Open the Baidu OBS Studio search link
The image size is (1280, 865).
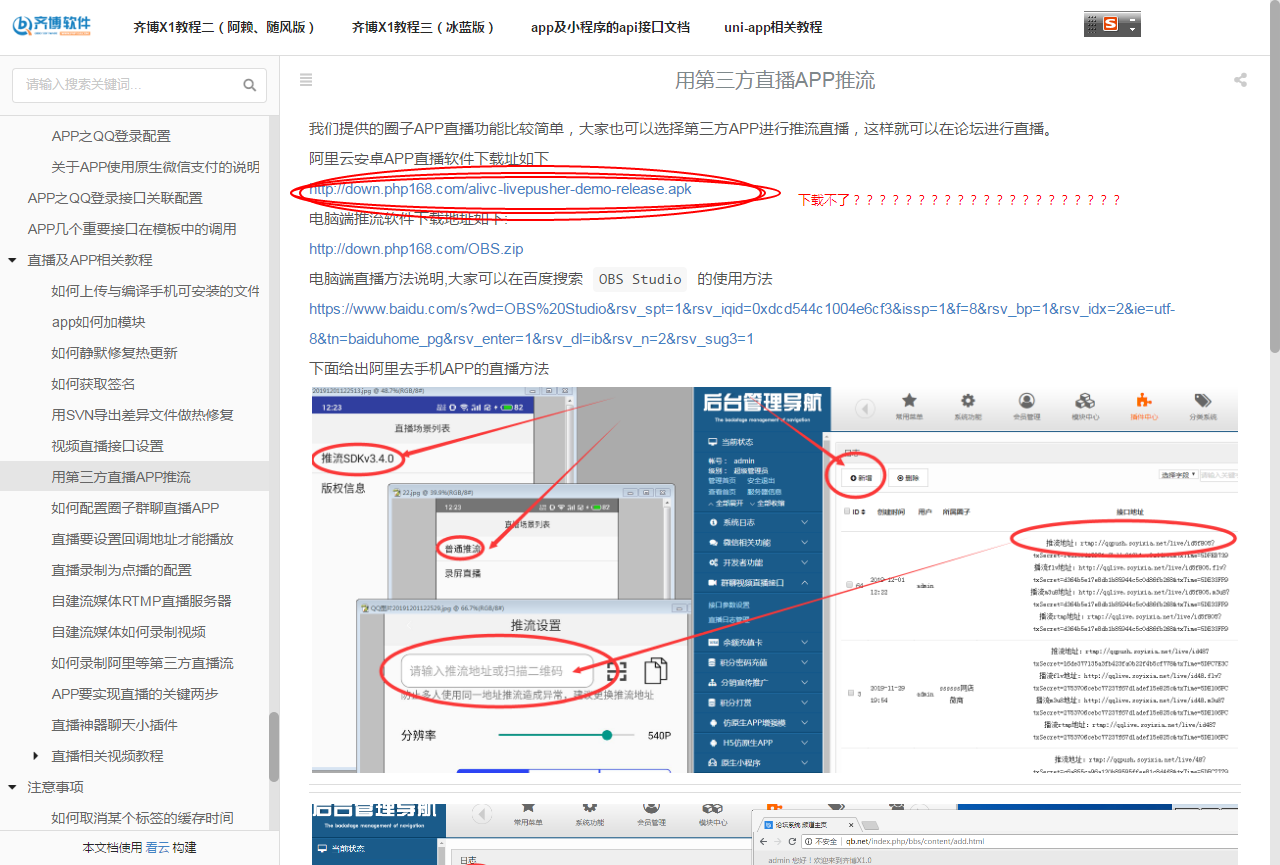coord(741,309)
